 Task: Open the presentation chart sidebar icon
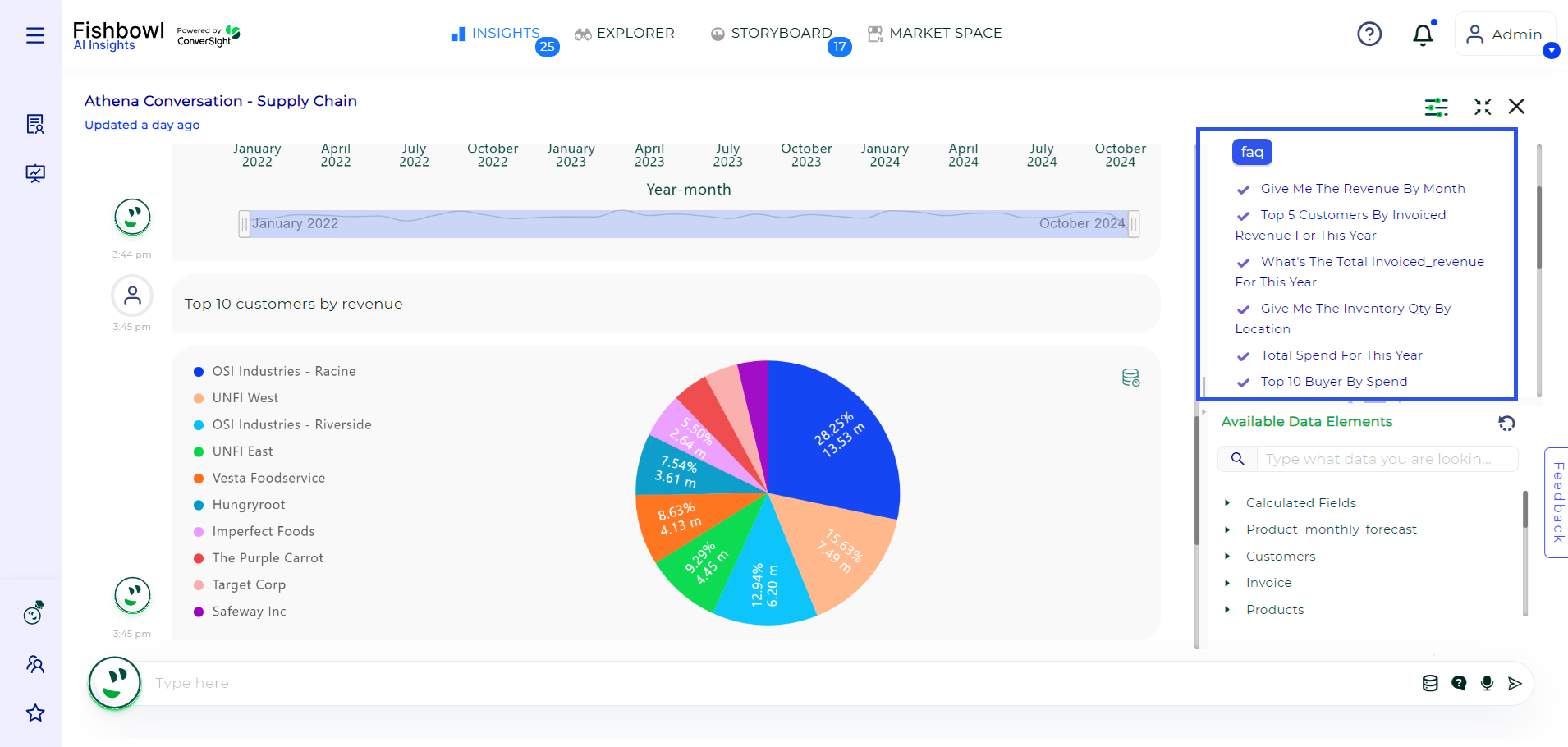coord(34,173)
